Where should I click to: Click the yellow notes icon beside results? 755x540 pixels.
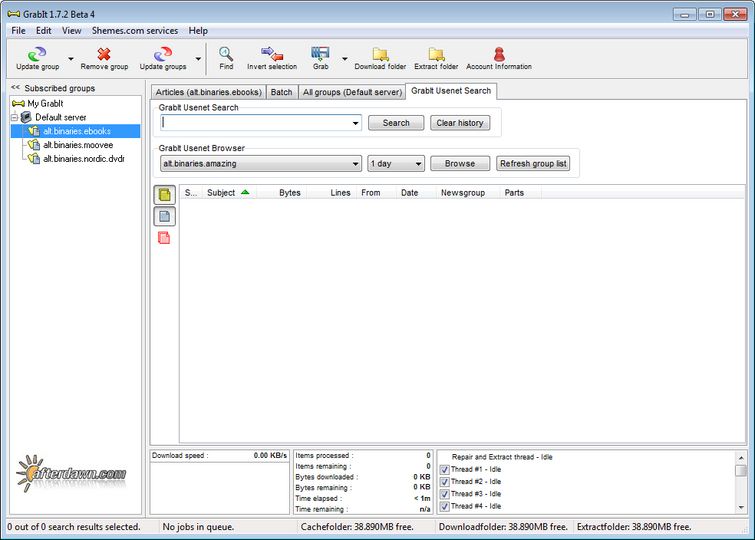point(164,195)
